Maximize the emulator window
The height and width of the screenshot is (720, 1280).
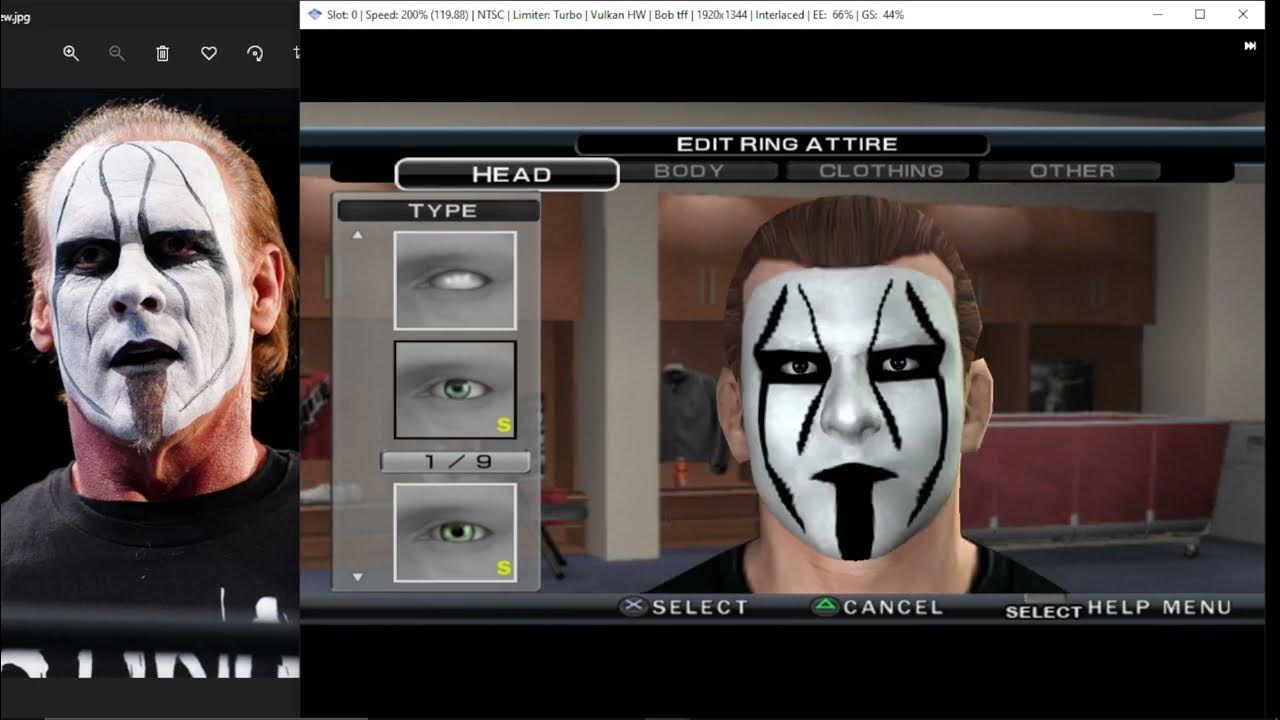(x=1200, y=15)
